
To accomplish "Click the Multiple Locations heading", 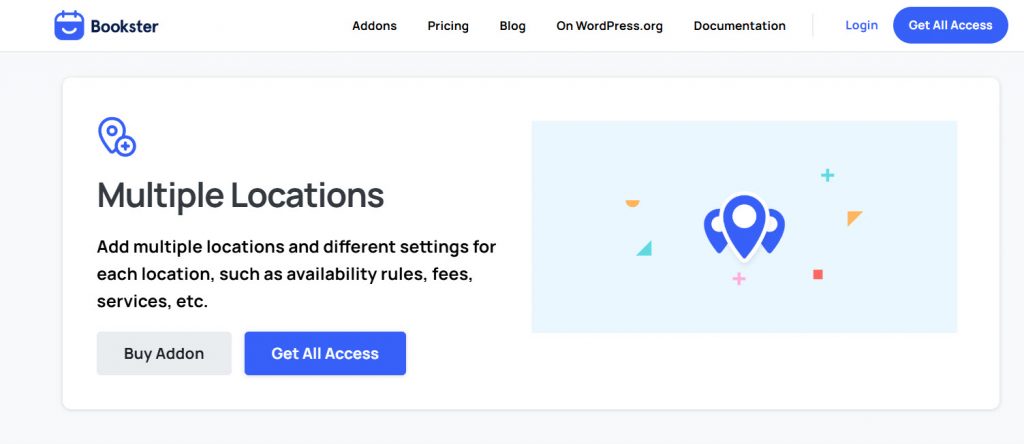I will click(240, 195).
